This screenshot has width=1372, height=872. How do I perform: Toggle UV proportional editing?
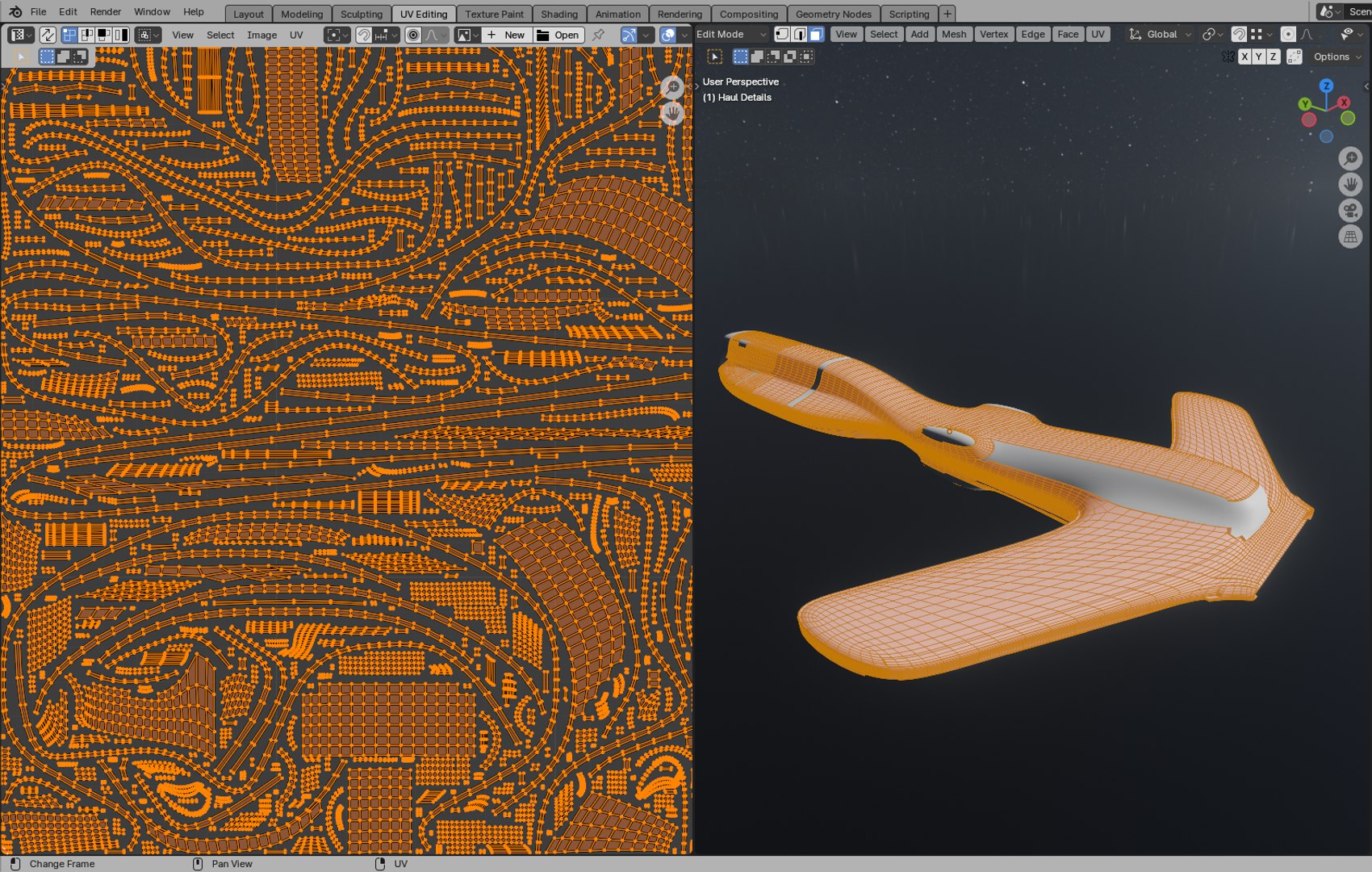click(x=413, y=35)
